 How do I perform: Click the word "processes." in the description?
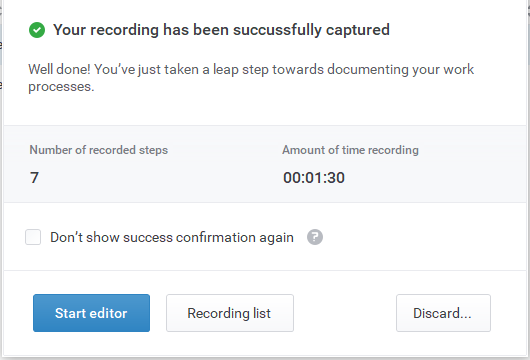(61, 87)
